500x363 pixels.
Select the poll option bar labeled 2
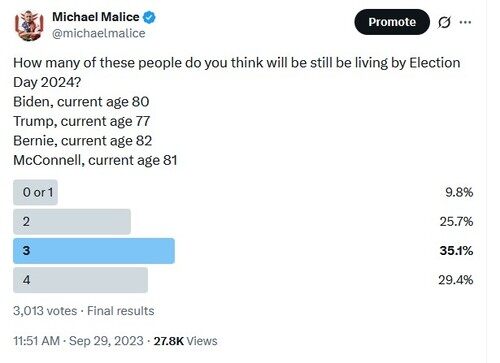(x=72, y=222)
